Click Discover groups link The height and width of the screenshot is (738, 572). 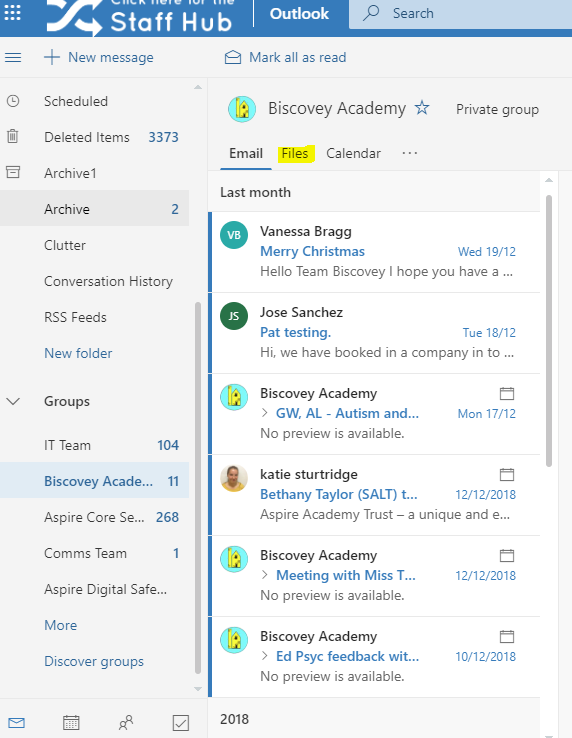(94, 661)
